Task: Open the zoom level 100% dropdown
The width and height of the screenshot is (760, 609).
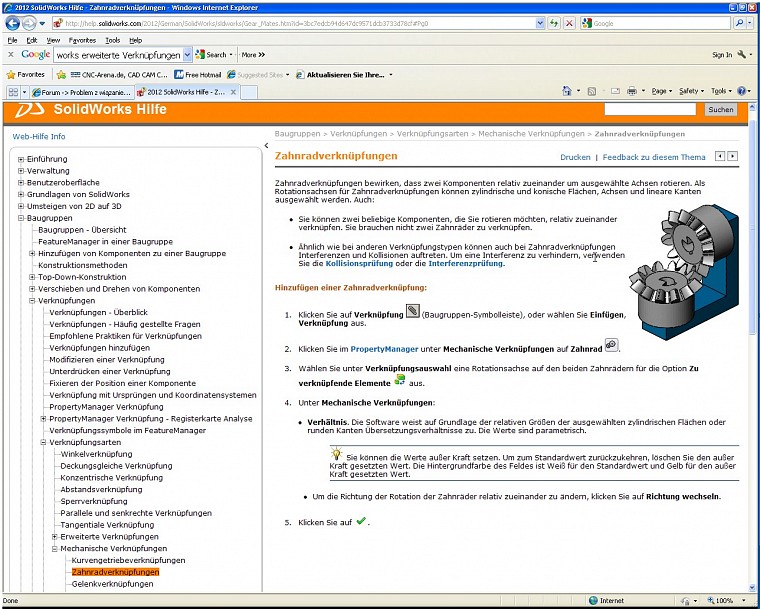Action: point(744,601)
